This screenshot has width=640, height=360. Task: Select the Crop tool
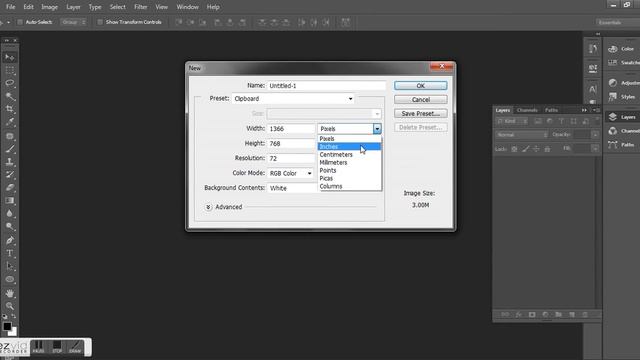[9, 109]
